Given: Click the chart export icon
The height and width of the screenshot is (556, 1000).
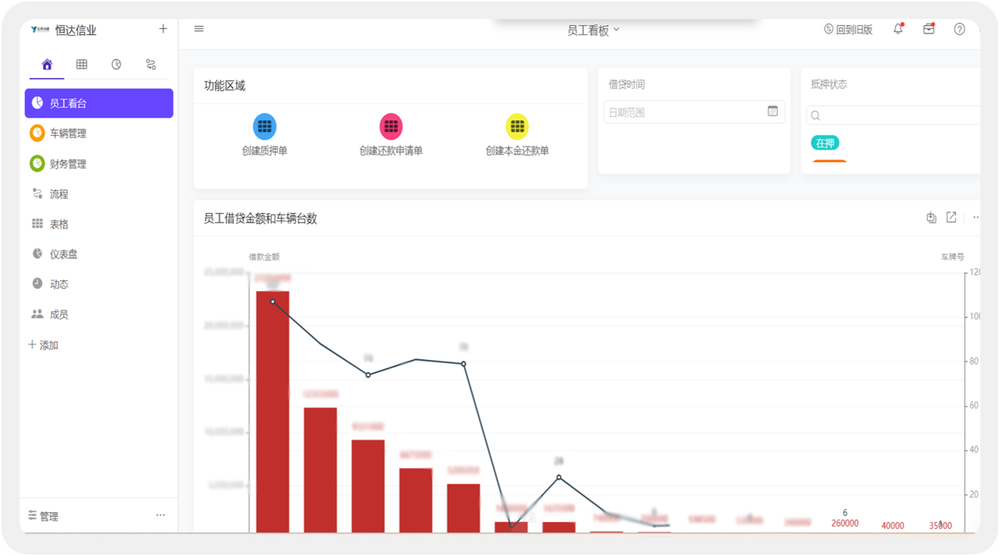Looking at the screenshot, I should [931, 217].
